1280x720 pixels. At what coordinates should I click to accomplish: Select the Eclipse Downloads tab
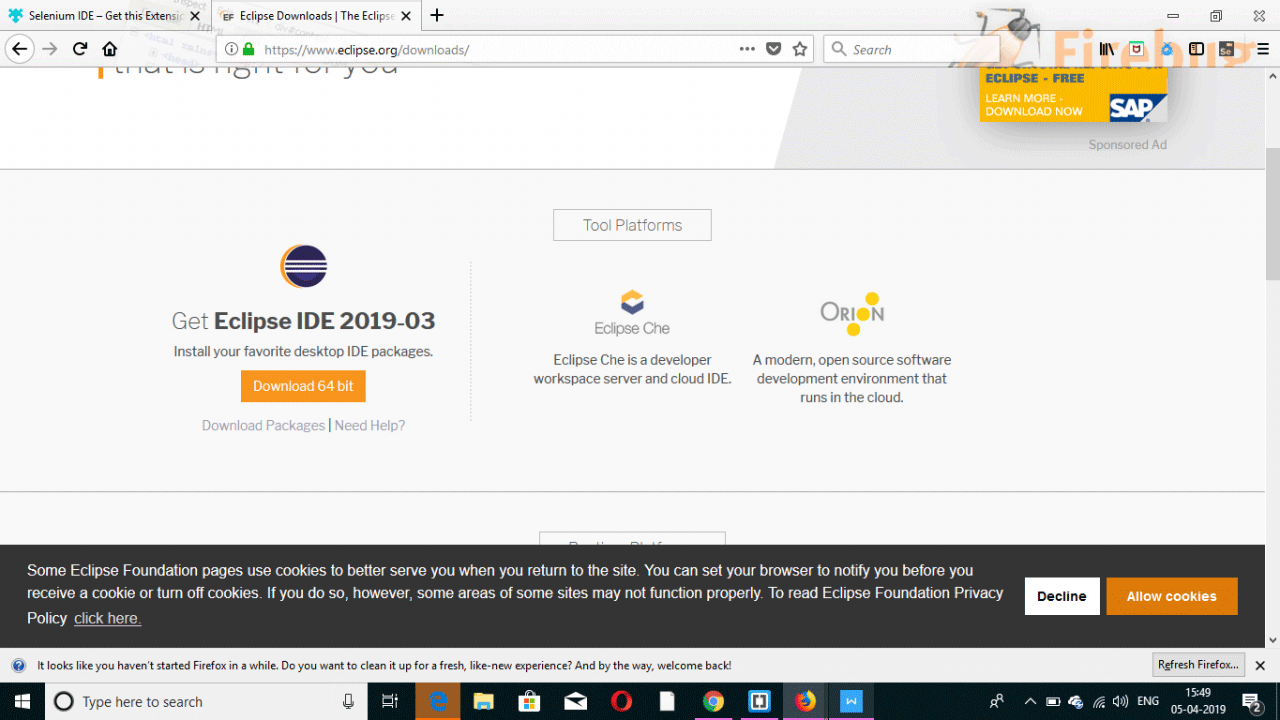point(310,15)
